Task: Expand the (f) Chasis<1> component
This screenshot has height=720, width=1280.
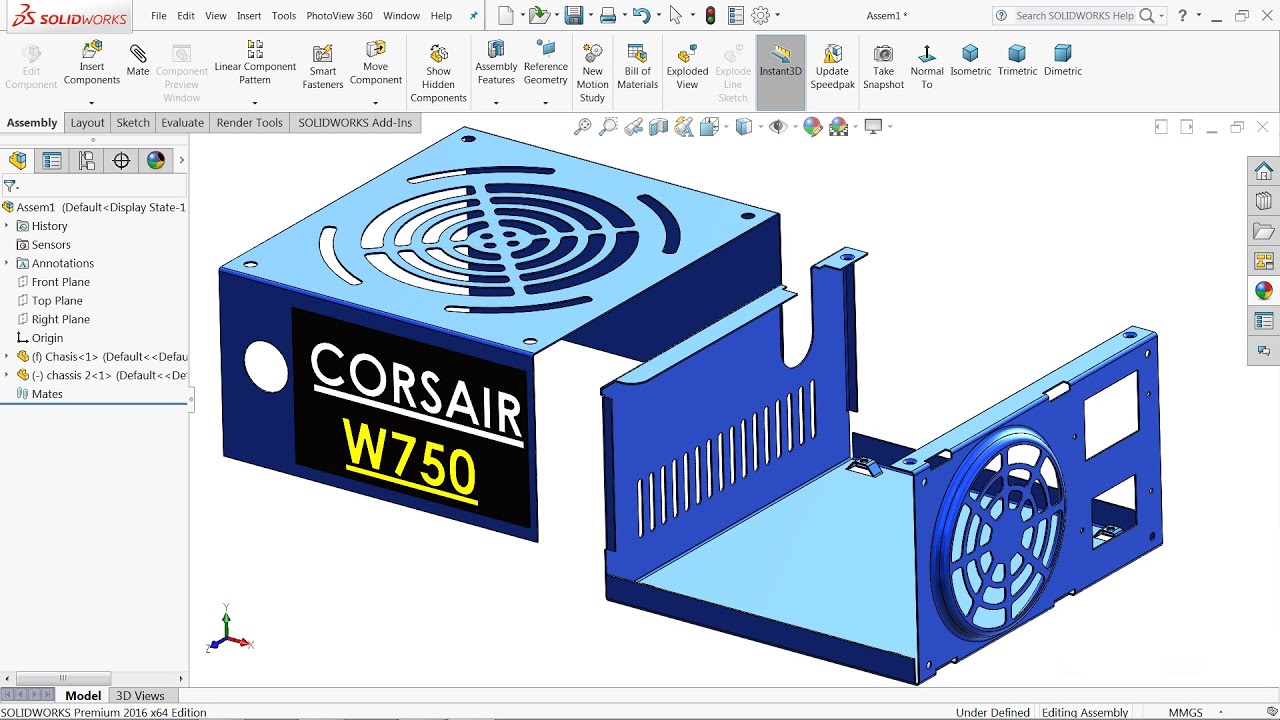Action: pyautogui.click(x=6, y=356)
